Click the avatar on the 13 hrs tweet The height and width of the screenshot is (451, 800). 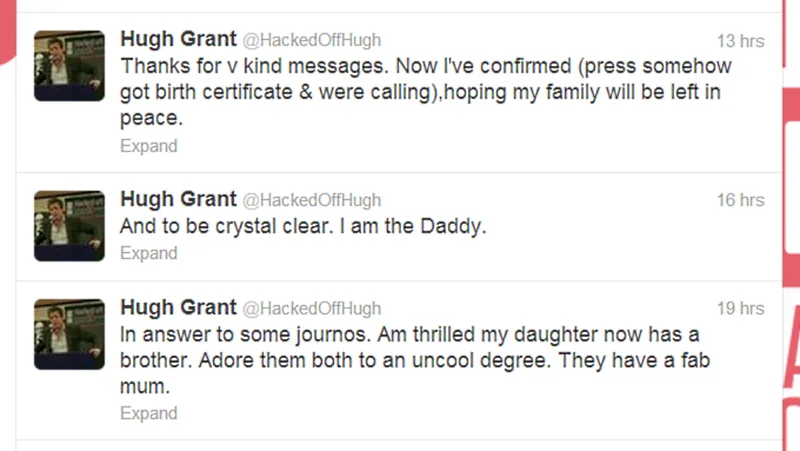(x=69, y=65)
